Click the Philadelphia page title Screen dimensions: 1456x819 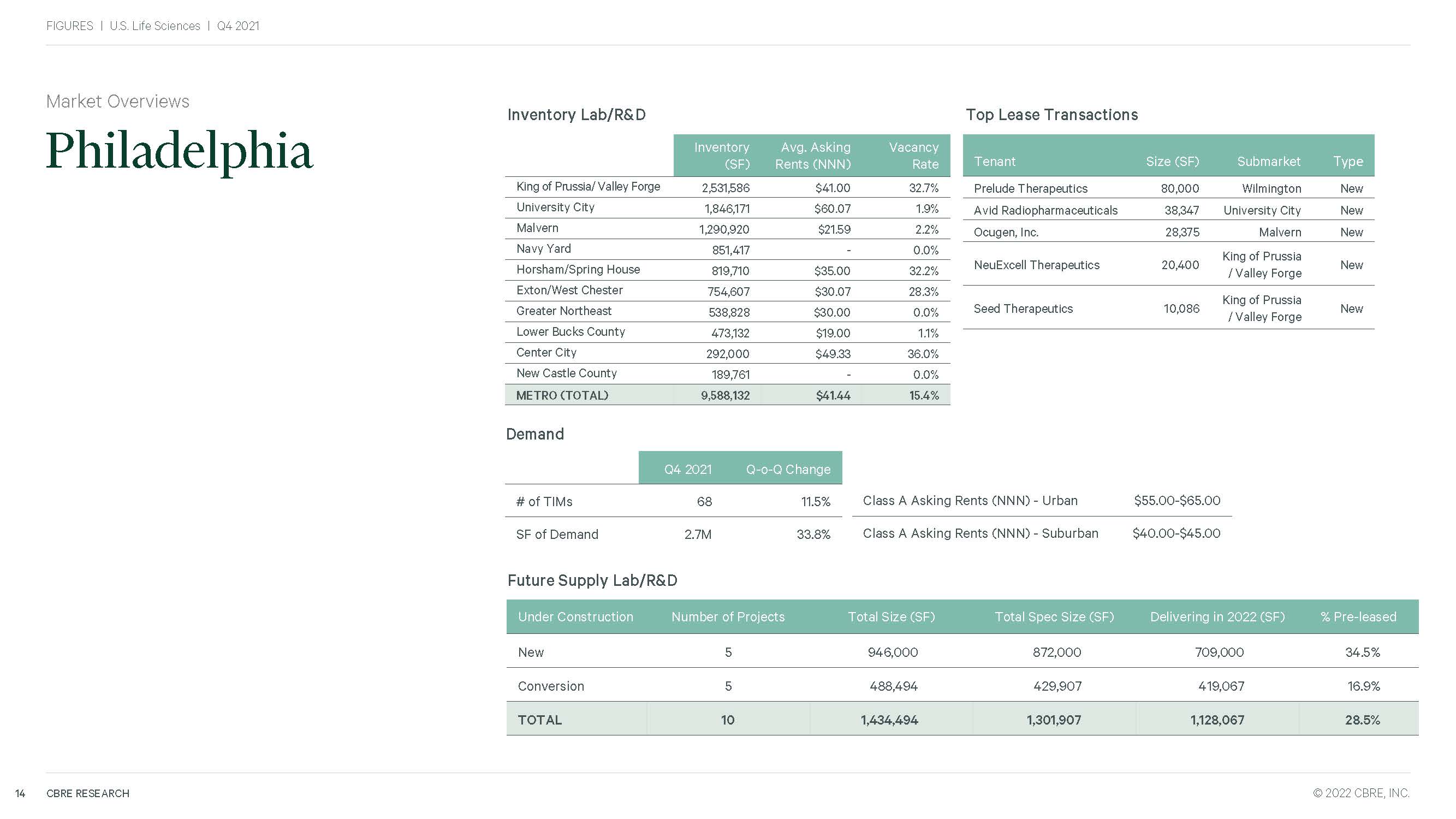(179, 151)
